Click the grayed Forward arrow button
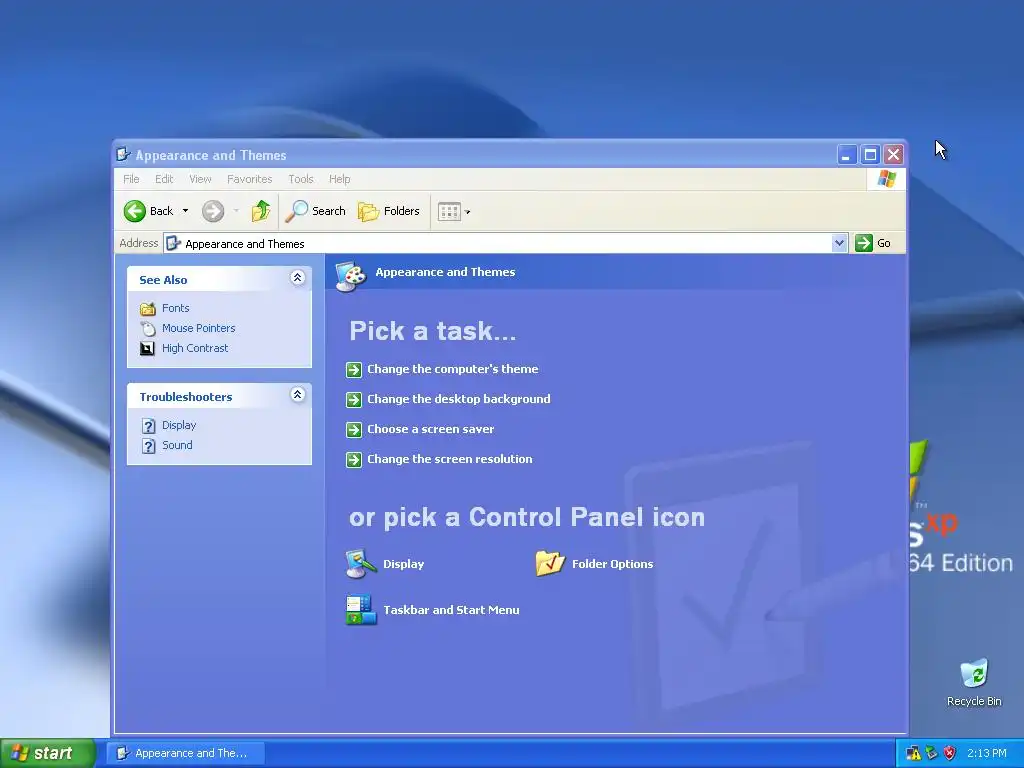 coord(213,211)
